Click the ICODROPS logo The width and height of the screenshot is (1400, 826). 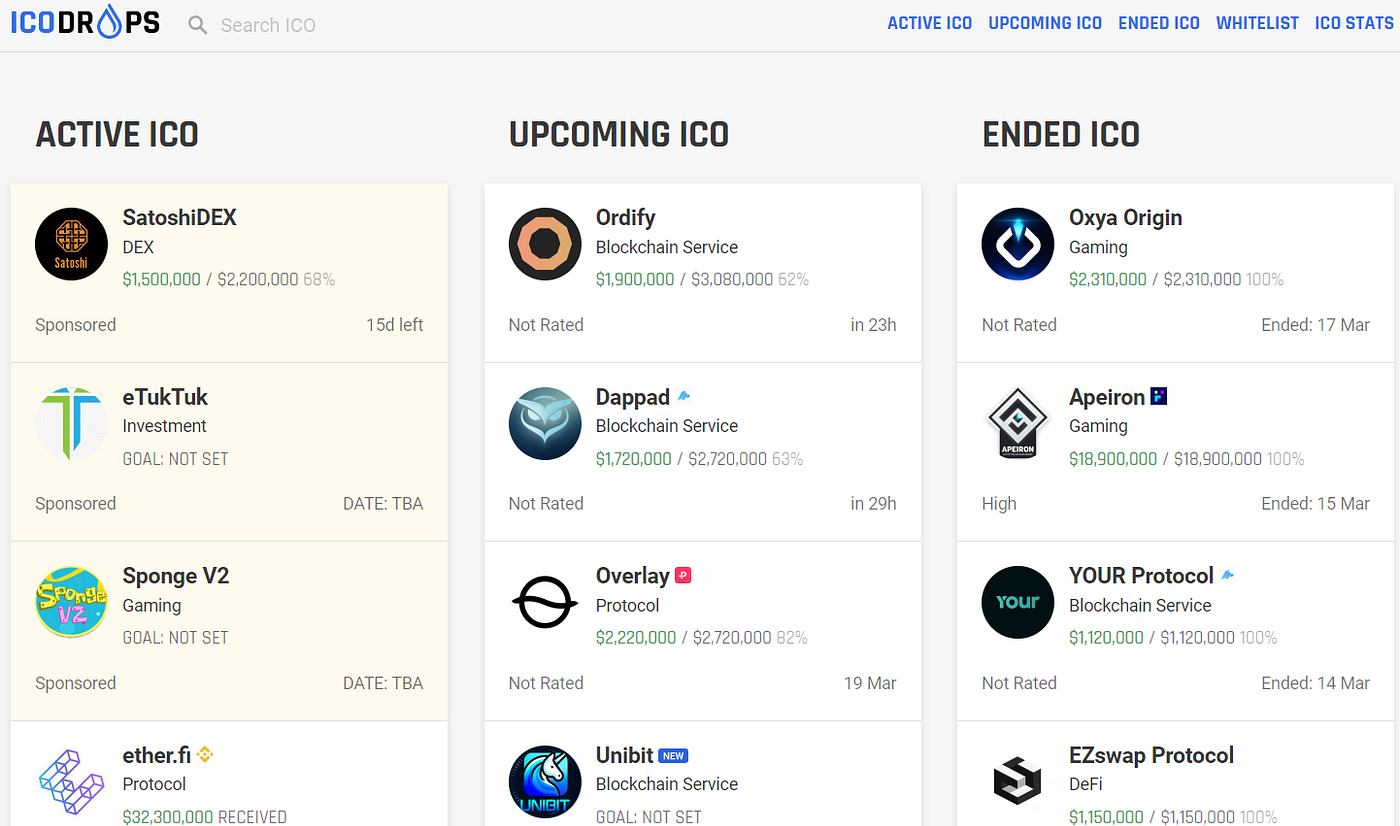point(85,23)
